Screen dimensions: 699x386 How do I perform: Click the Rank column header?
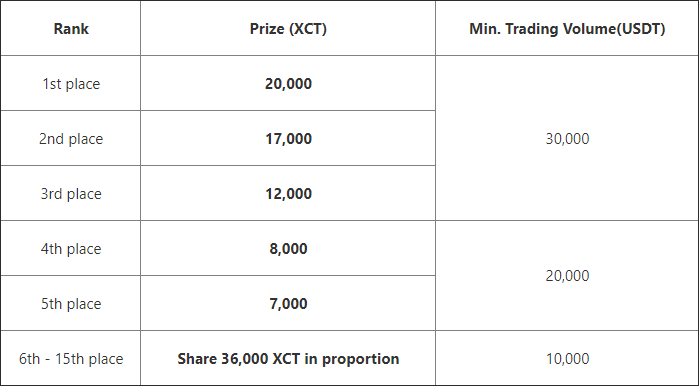(71, 28)
